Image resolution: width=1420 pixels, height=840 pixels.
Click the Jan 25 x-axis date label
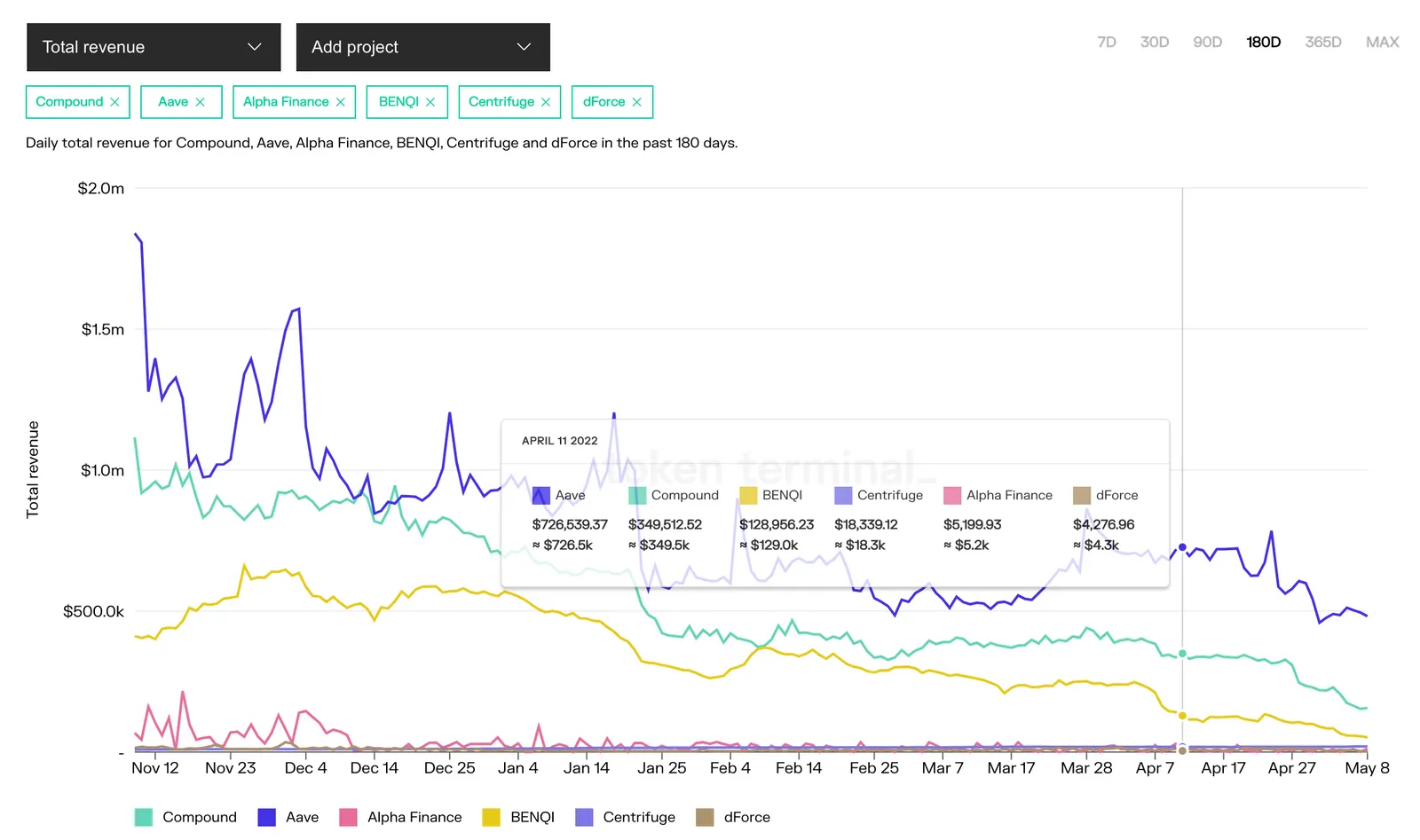click(662, 768)
